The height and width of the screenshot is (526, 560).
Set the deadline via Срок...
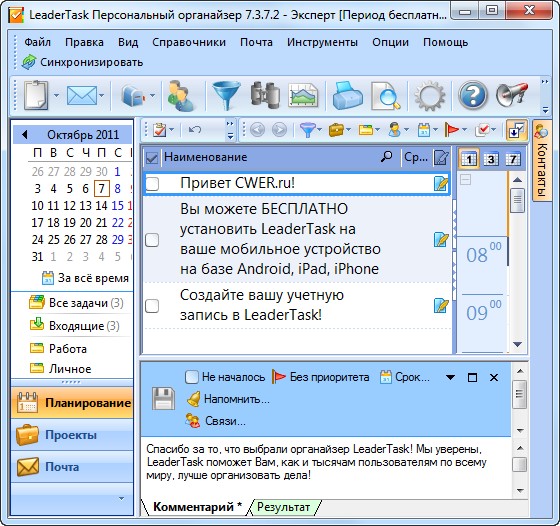point(405,377)
